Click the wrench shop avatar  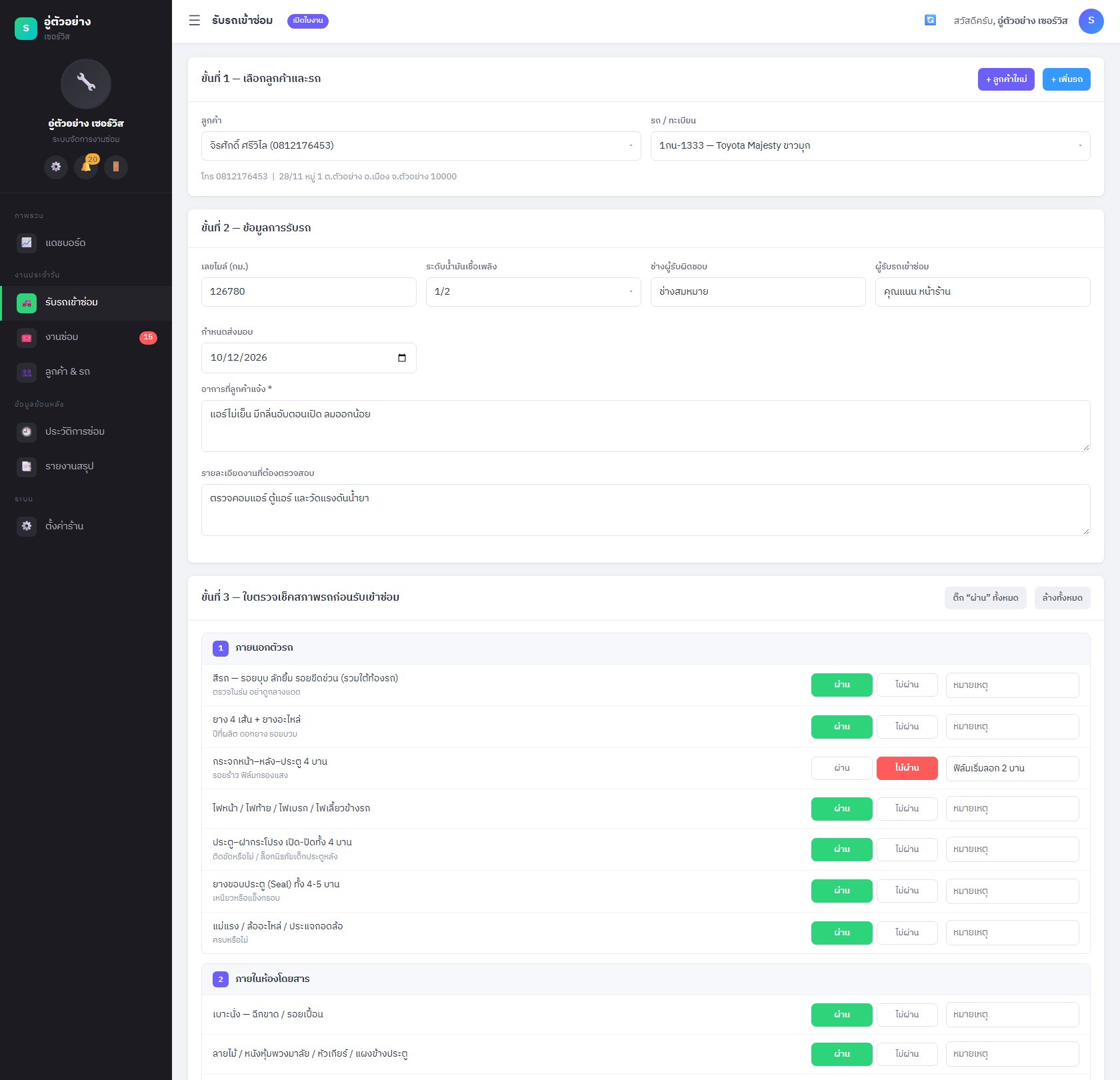86,84
